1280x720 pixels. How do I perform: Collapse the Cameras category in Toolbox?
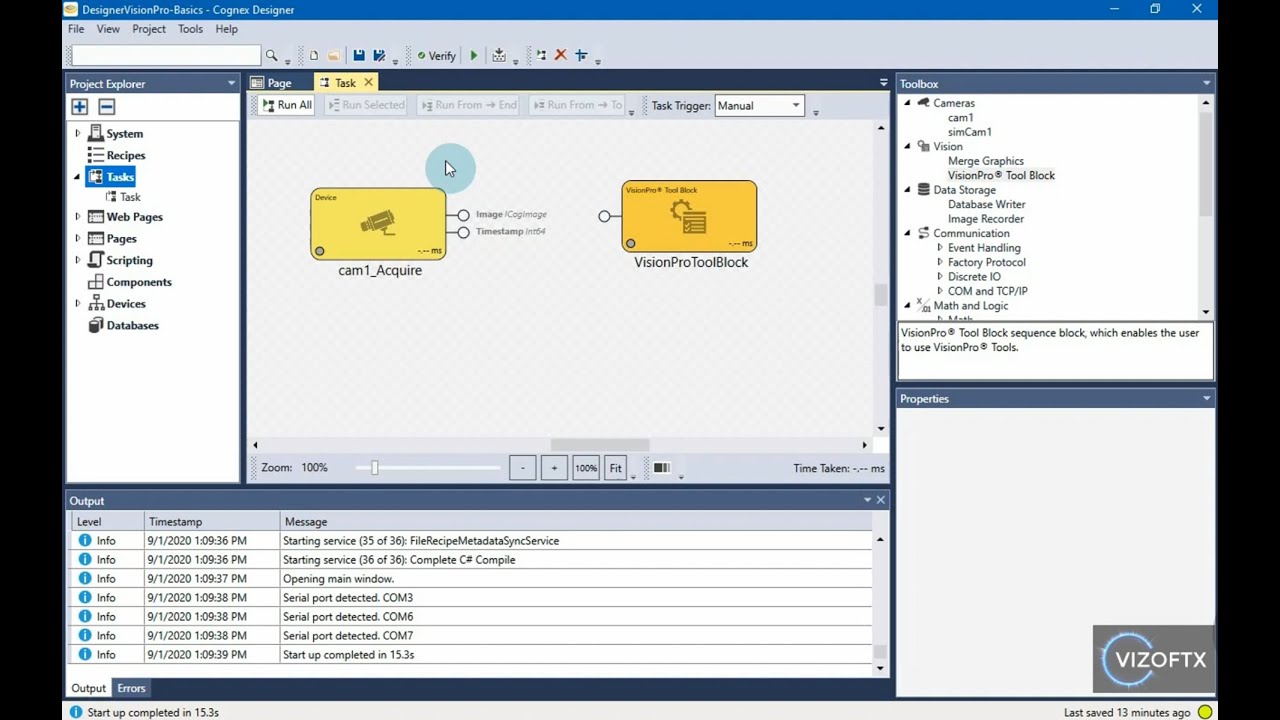[x=908, y=103]
